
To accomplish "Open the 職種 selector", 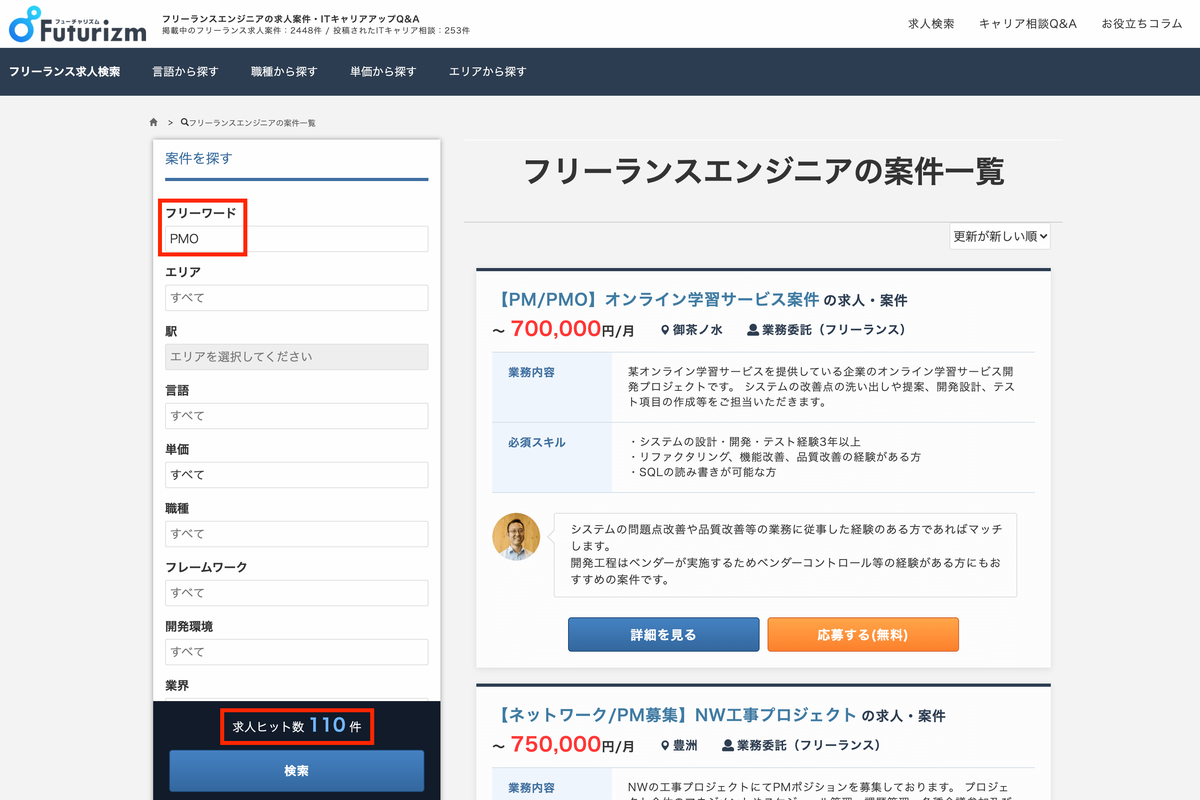I will [297, 534].
